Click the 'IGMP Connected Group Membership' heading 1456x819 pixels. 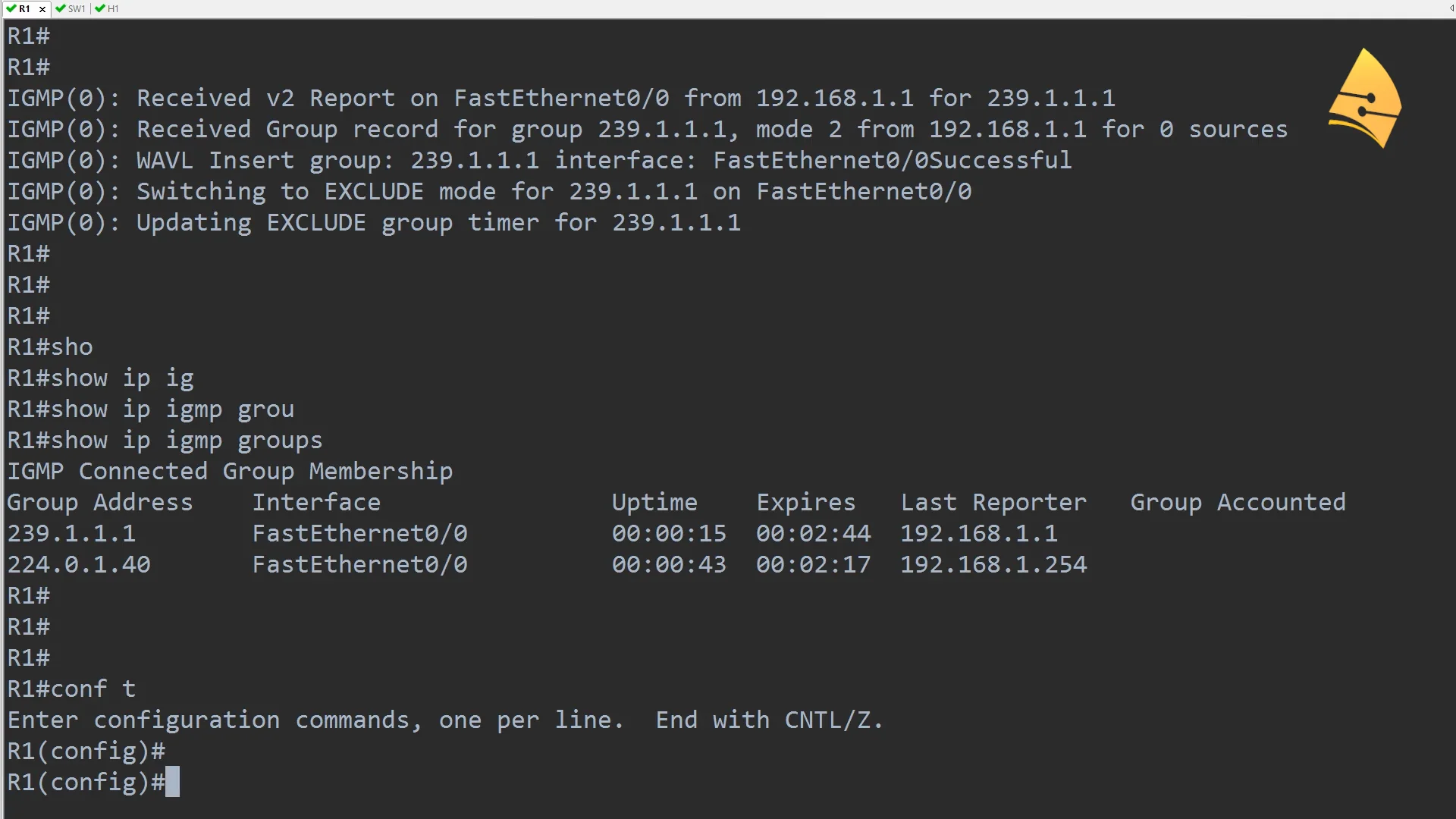(x=230, y=472)
